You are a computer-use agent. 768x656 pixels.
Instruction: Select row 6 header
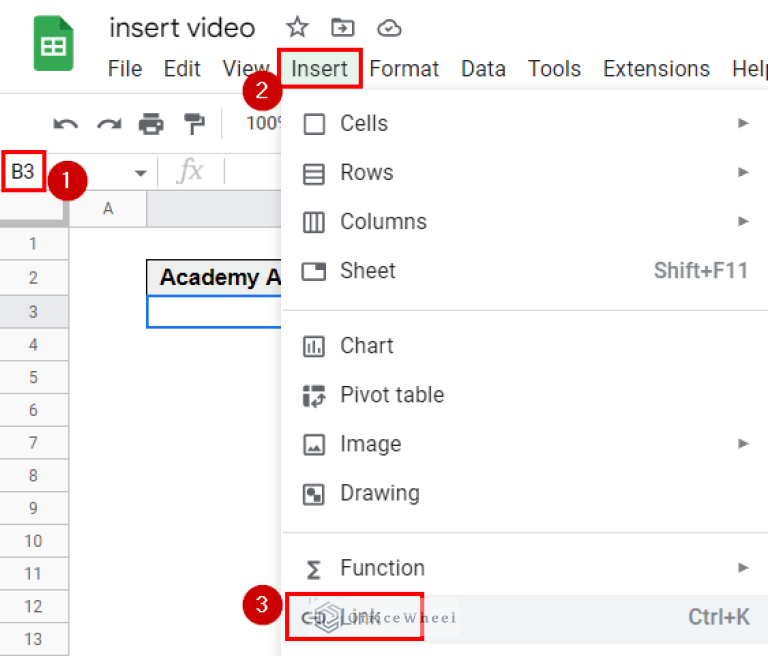point(33,411)
